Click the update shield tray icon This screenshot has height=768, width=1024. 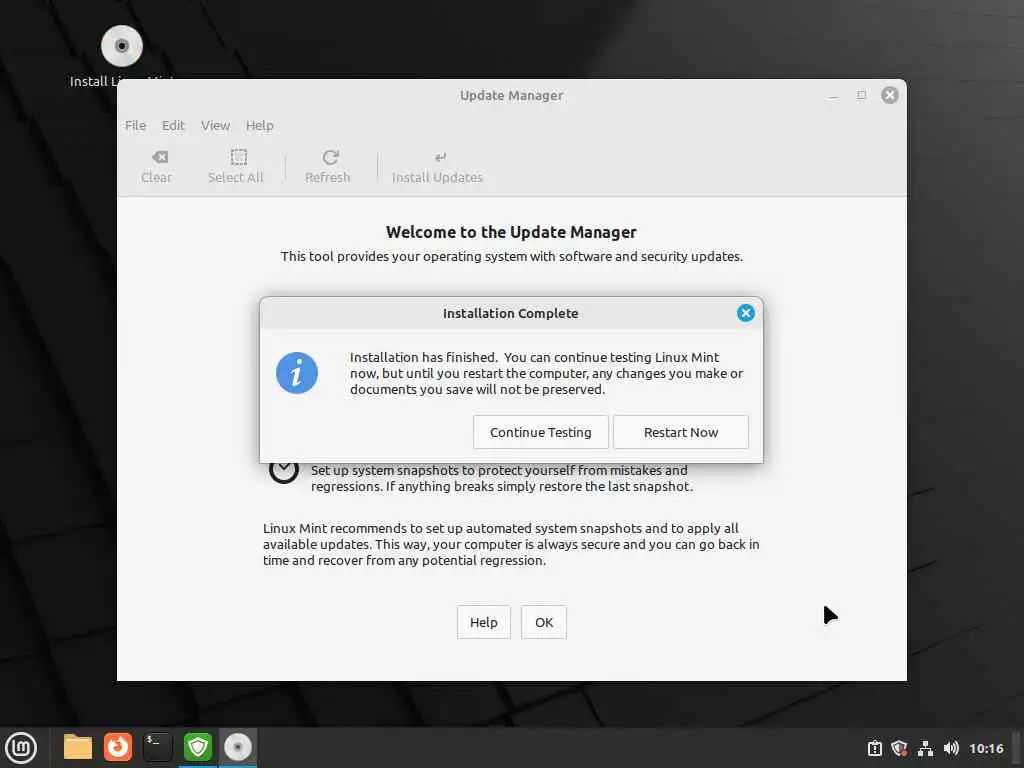point(899,748)
